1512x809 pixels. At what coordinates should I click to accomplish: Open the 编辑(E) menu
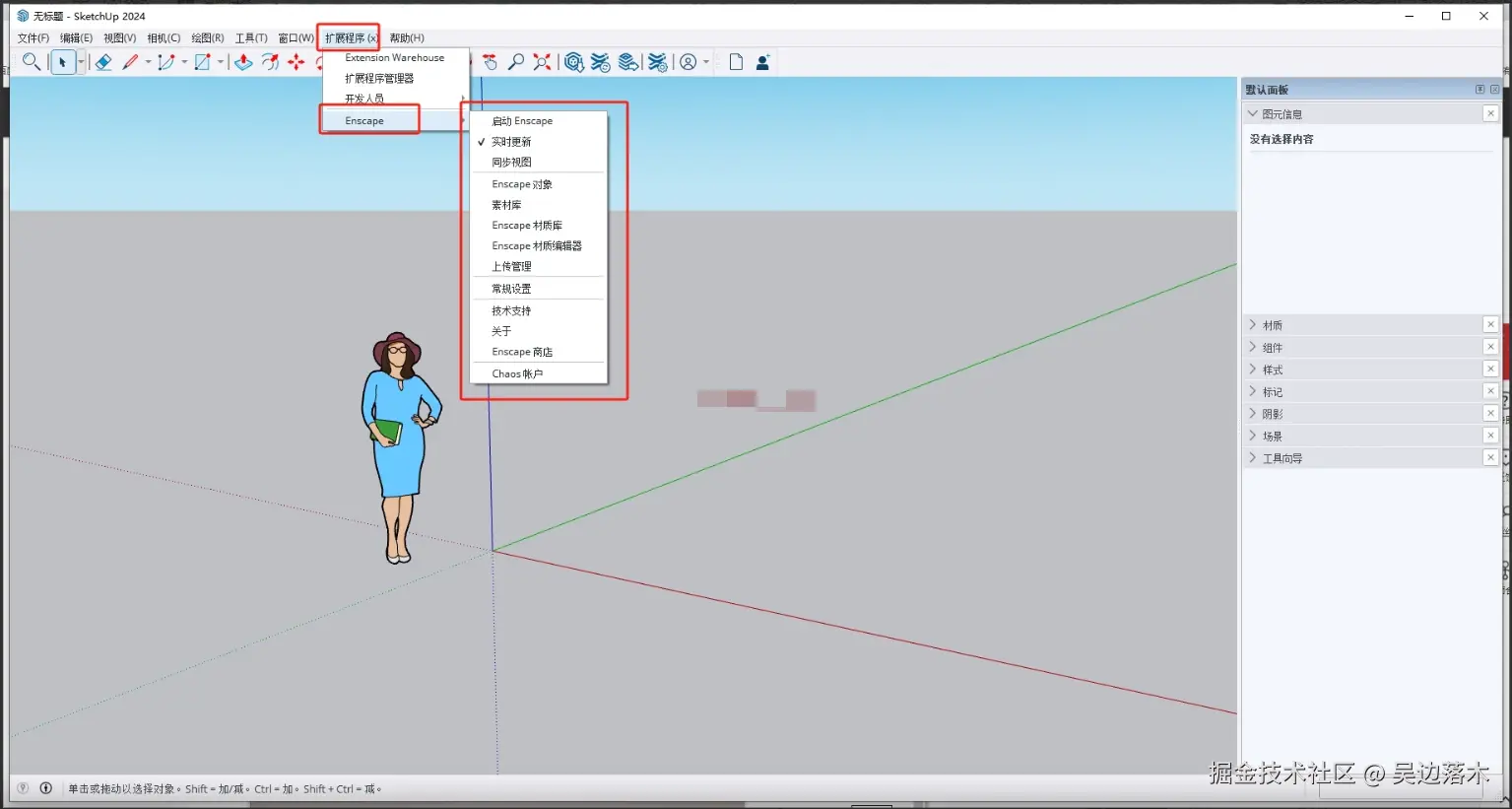click(x=76, y=38)
